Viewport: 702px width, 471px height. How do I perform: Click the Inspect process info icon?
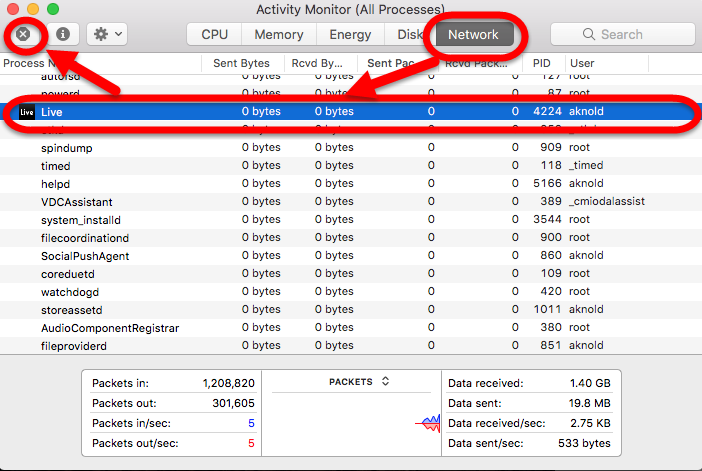point(62,34)
